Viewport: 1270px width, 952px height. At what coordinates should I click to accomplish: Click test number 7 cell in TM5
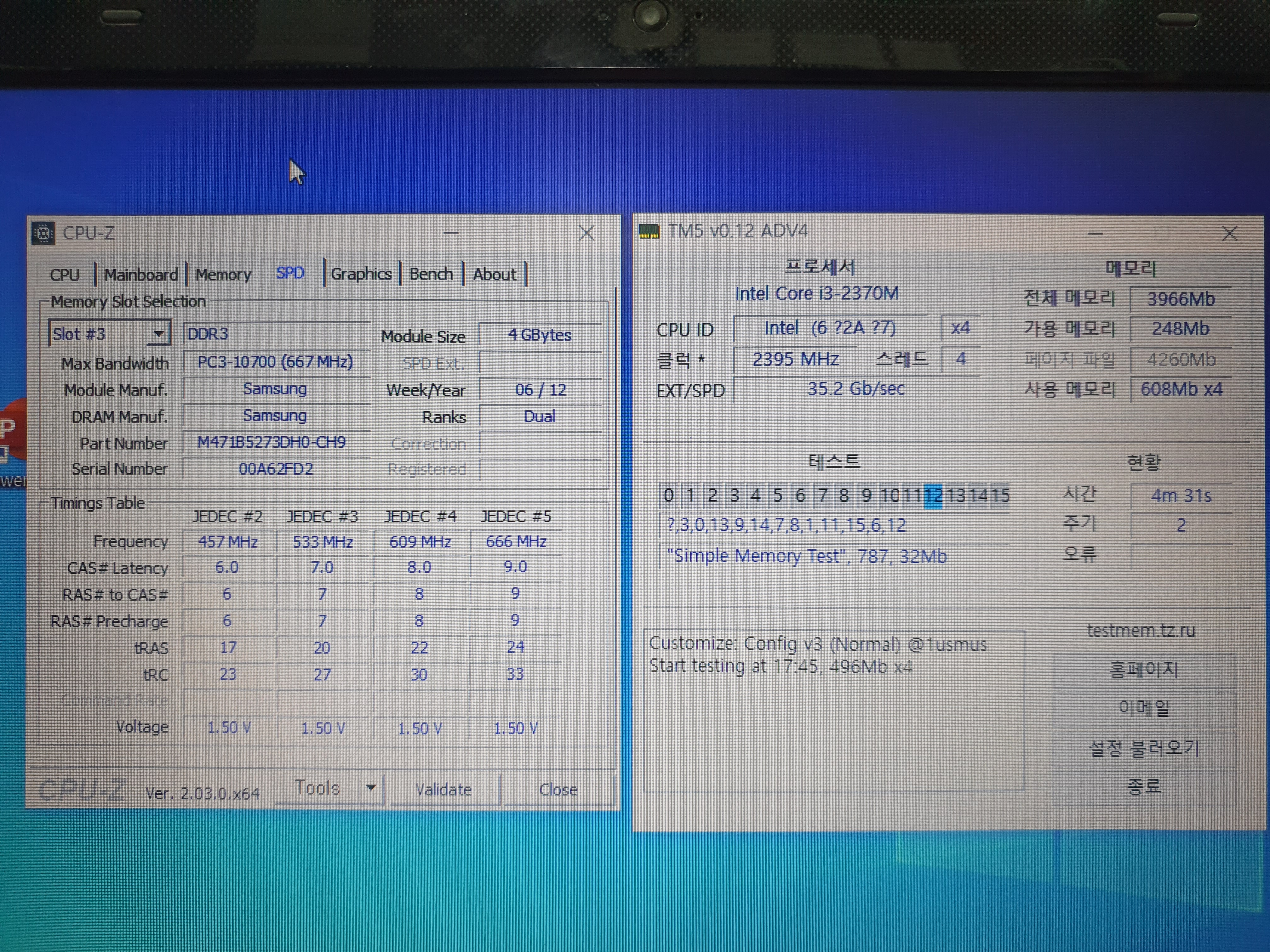coord(823,495)
